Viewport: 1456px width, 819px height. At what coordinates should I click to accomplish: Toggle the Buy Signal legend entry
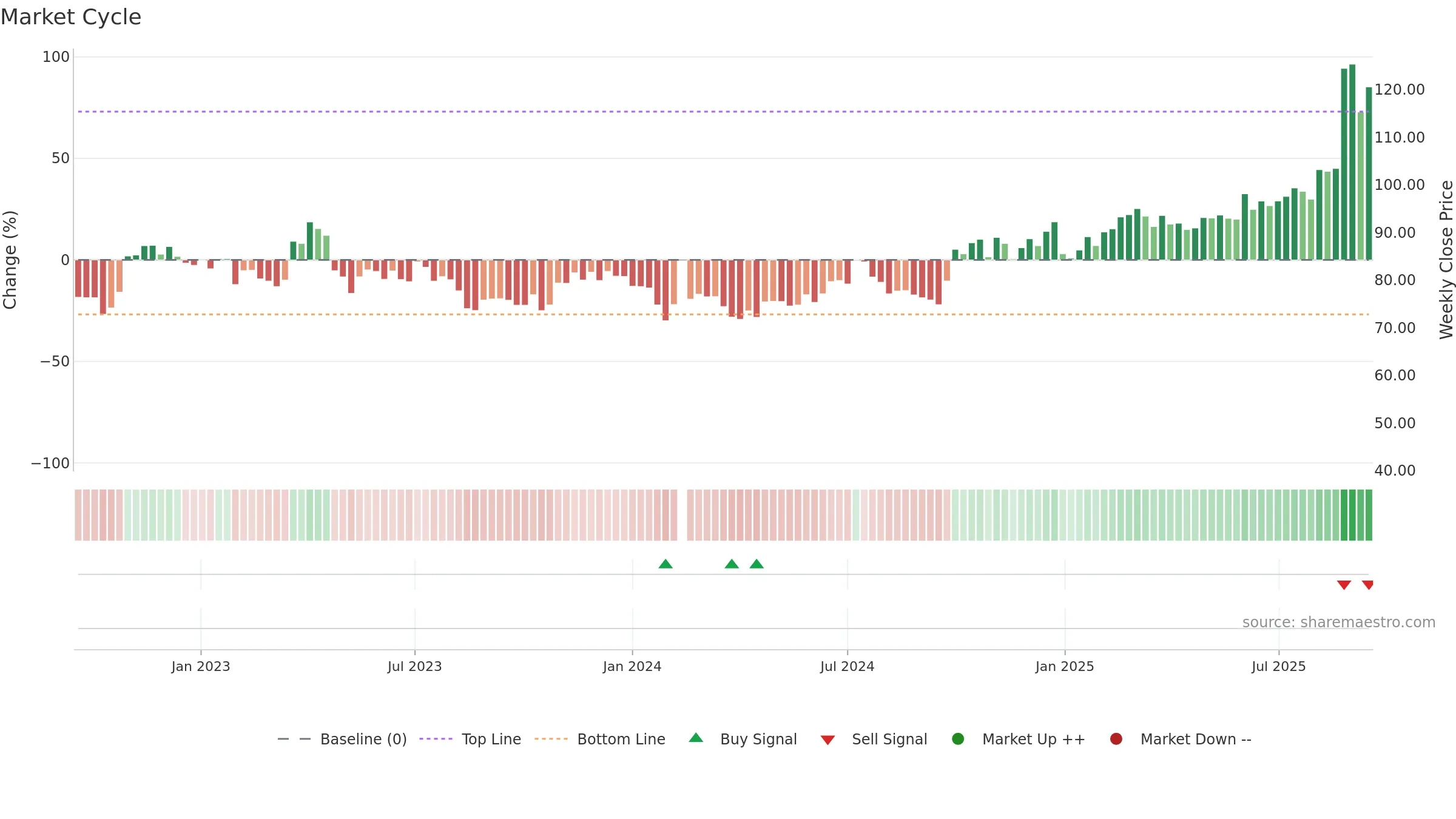[x=743, y=739]
